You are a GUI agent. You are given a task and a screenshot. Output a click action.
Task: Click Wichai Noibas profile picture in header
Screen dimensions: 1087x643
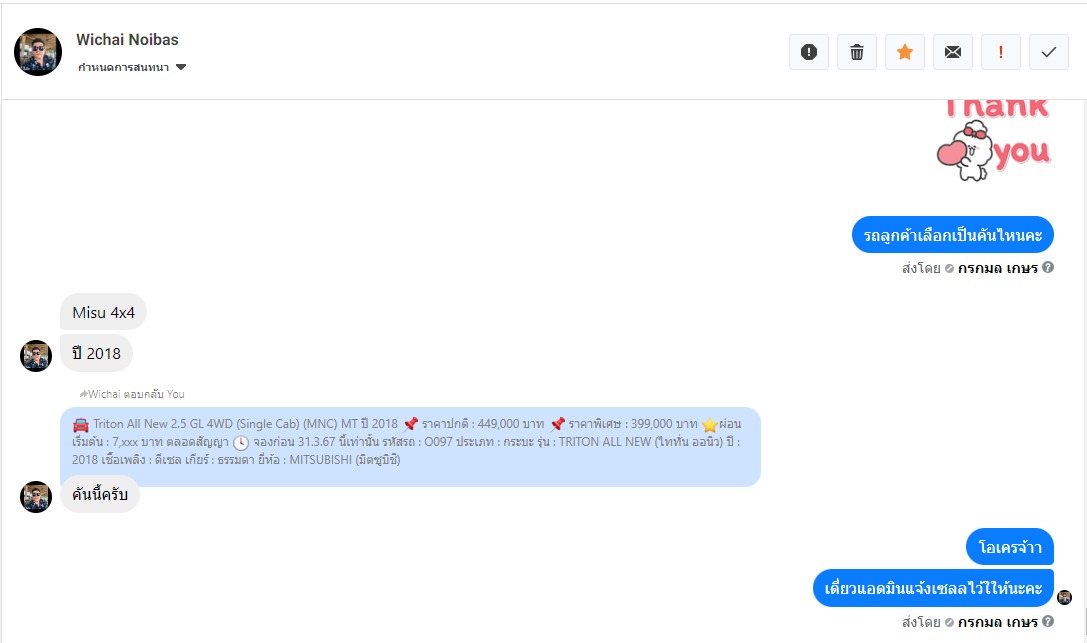pyautogui.click(x=38, y=52)
